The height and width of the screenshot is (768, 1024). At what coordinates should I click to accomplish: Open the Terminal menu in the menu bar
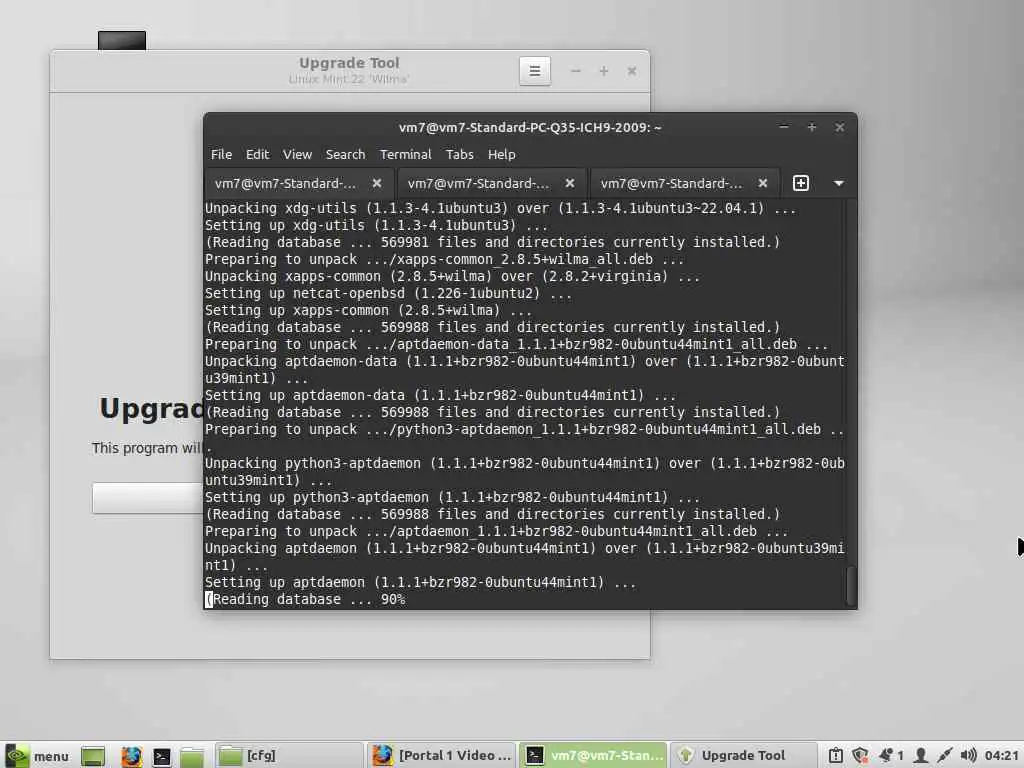(x=406, y=155)
